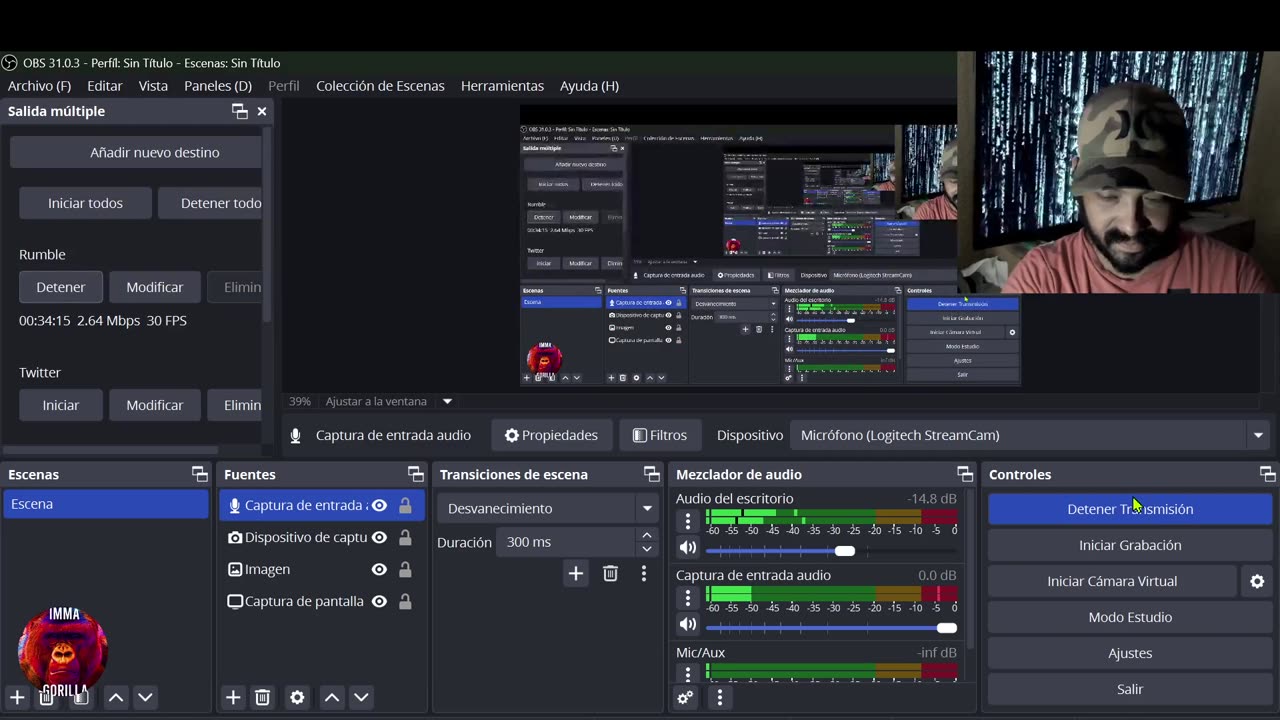The height and width of the screenshot is (720, 1280).
Task: Delete the scene transition with trash icon
Action: pos(610,573)
